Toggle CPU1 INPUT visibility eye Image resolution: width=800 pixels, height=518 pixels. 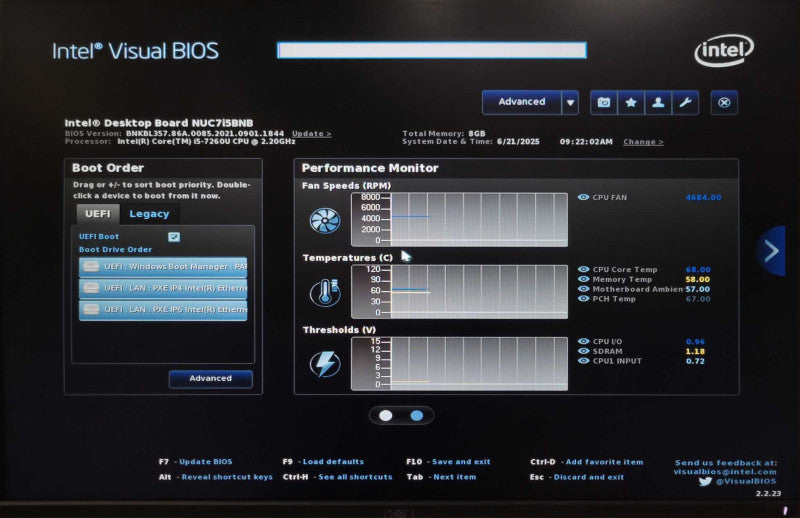[584, 361]
